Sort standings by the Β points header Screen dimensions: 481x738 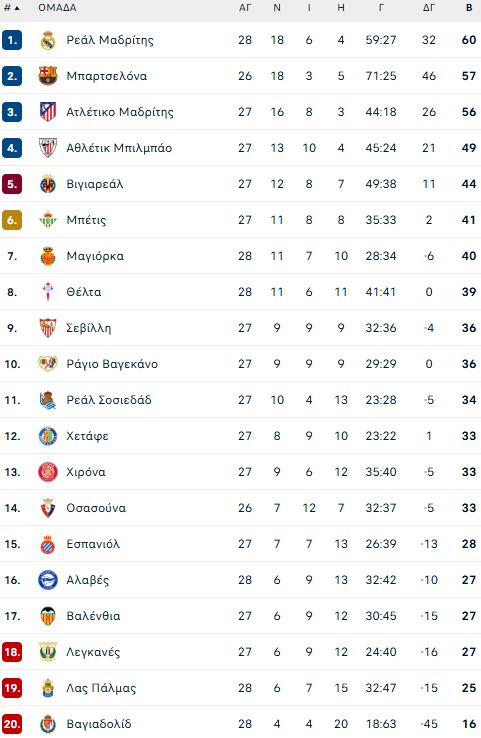(469, 8)
